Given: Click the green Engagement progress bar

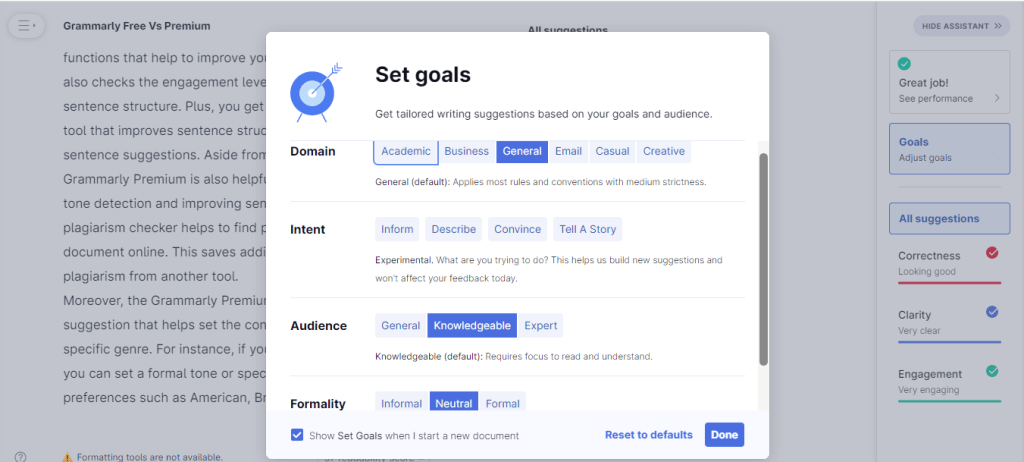Looking at the screenshot, I should pos(949,401).
